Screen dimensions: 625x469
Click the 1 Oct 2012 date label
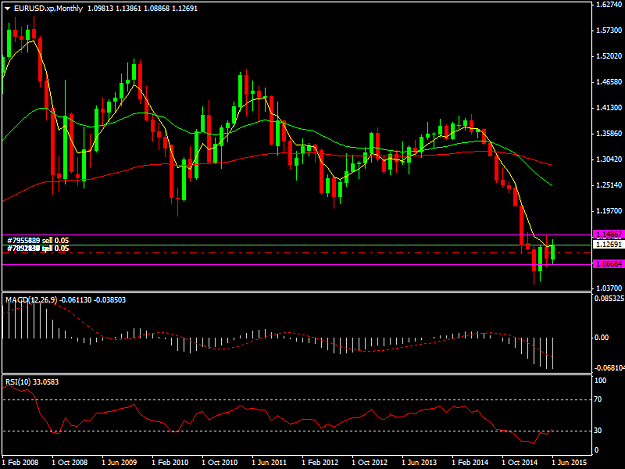click(x=369, y=462)
